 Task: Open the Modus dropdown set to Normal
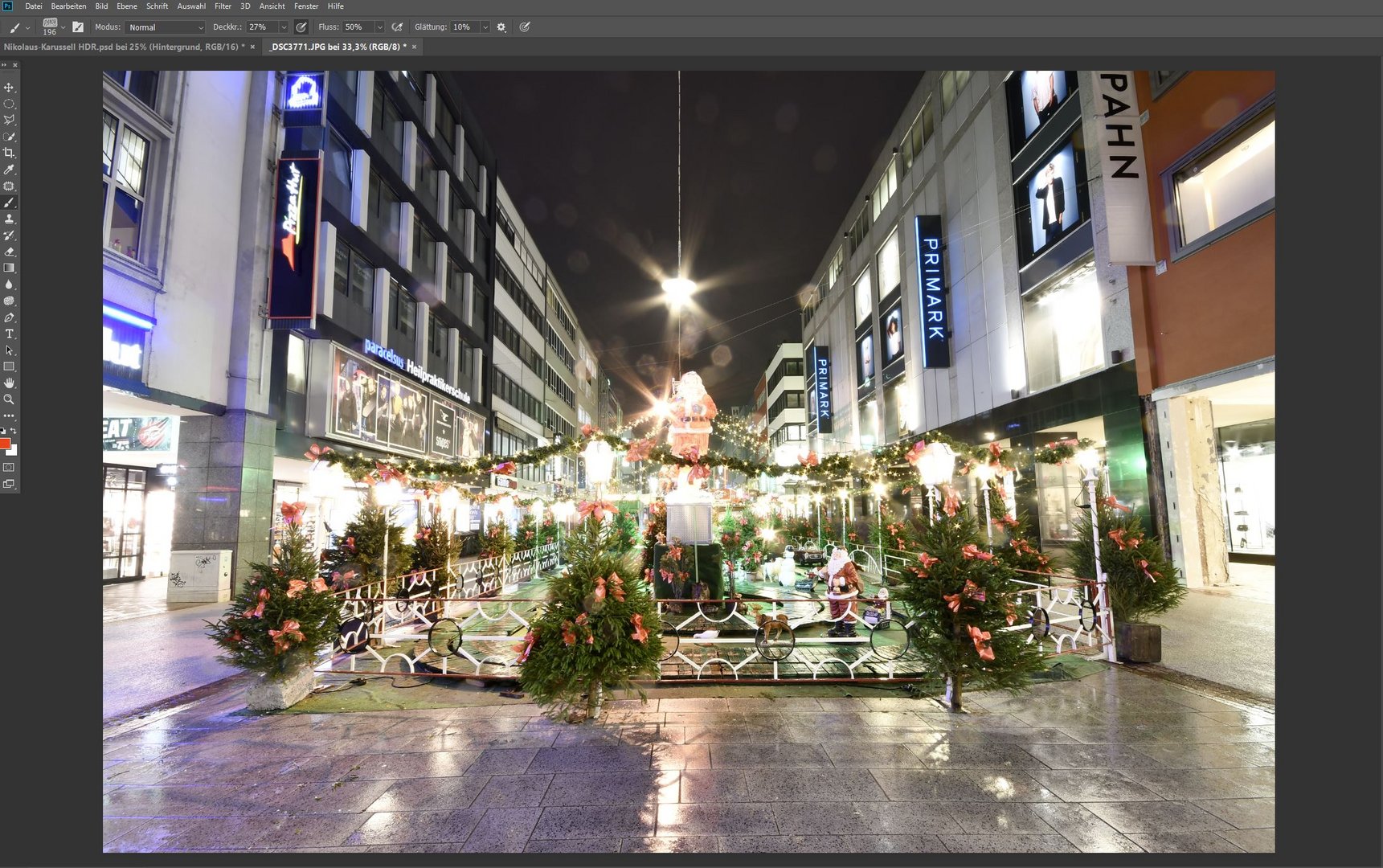(x=166, y=27)
